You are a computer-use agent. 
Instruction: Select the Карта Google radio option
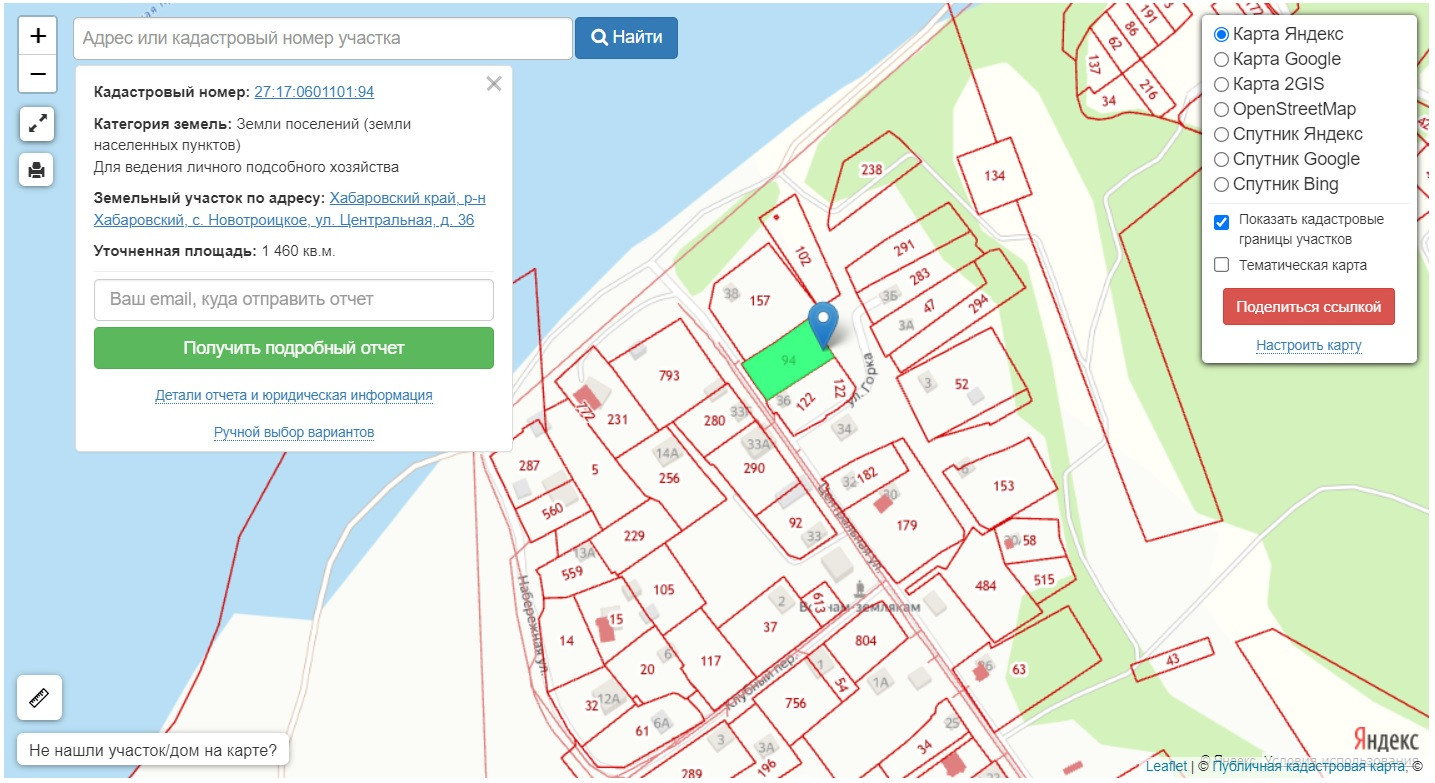1221,59
